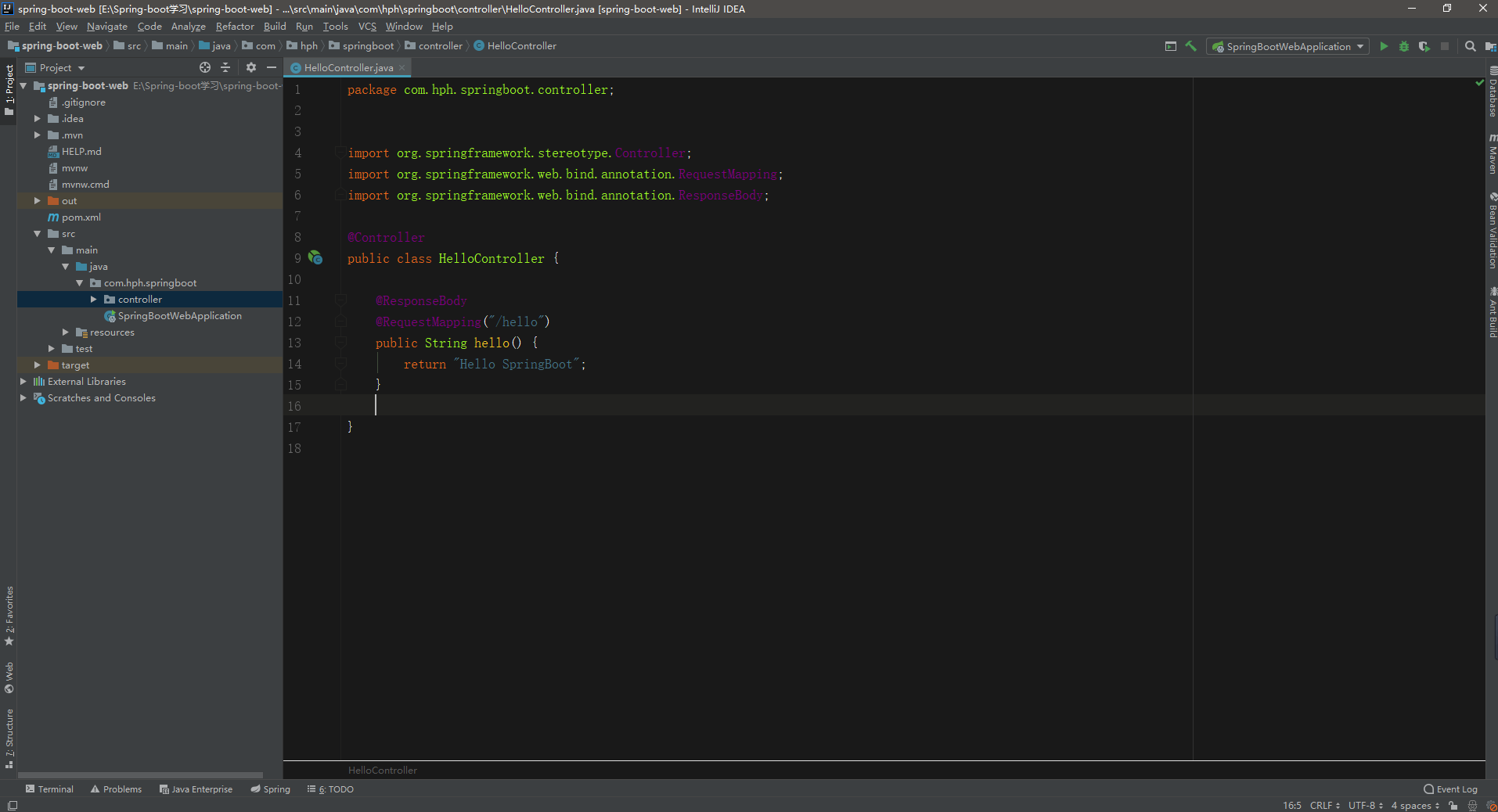Open the Ant Build side panel
Screen dimensions: 1498x812
(1493, 311)
